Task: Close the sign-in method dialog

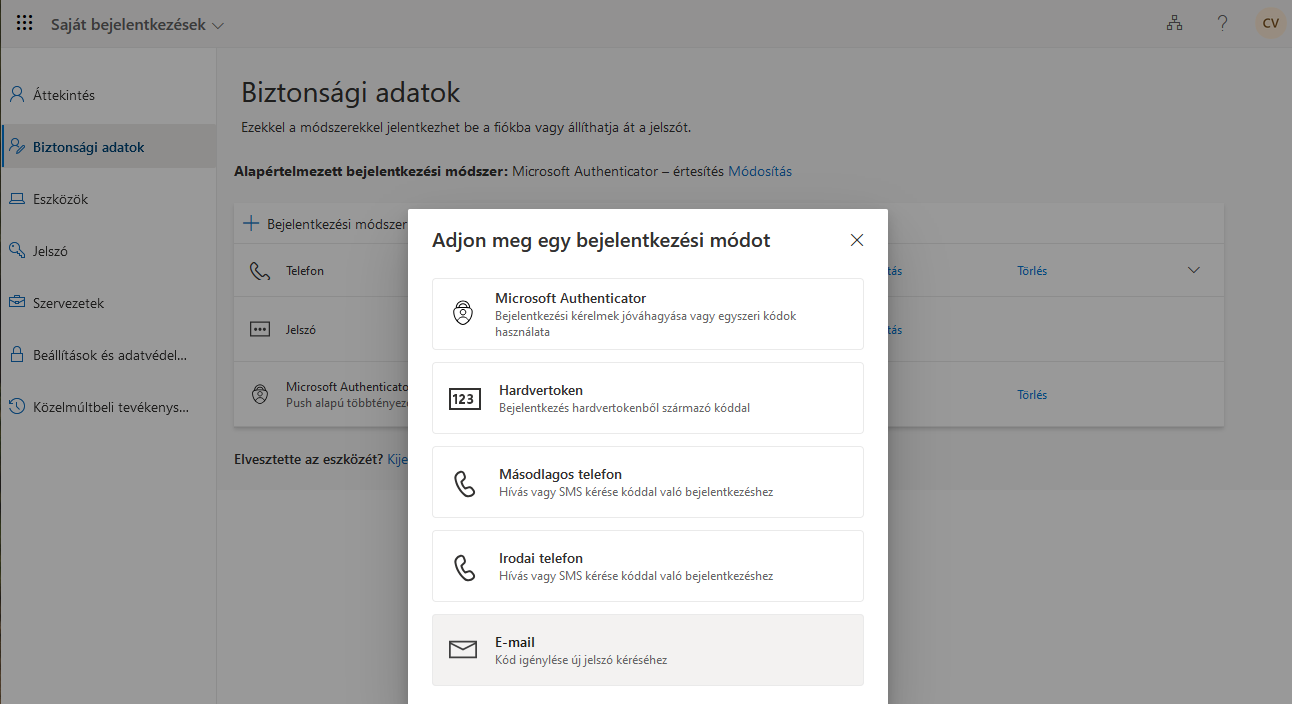Action: pyautogui.click(x=856, y=240)
